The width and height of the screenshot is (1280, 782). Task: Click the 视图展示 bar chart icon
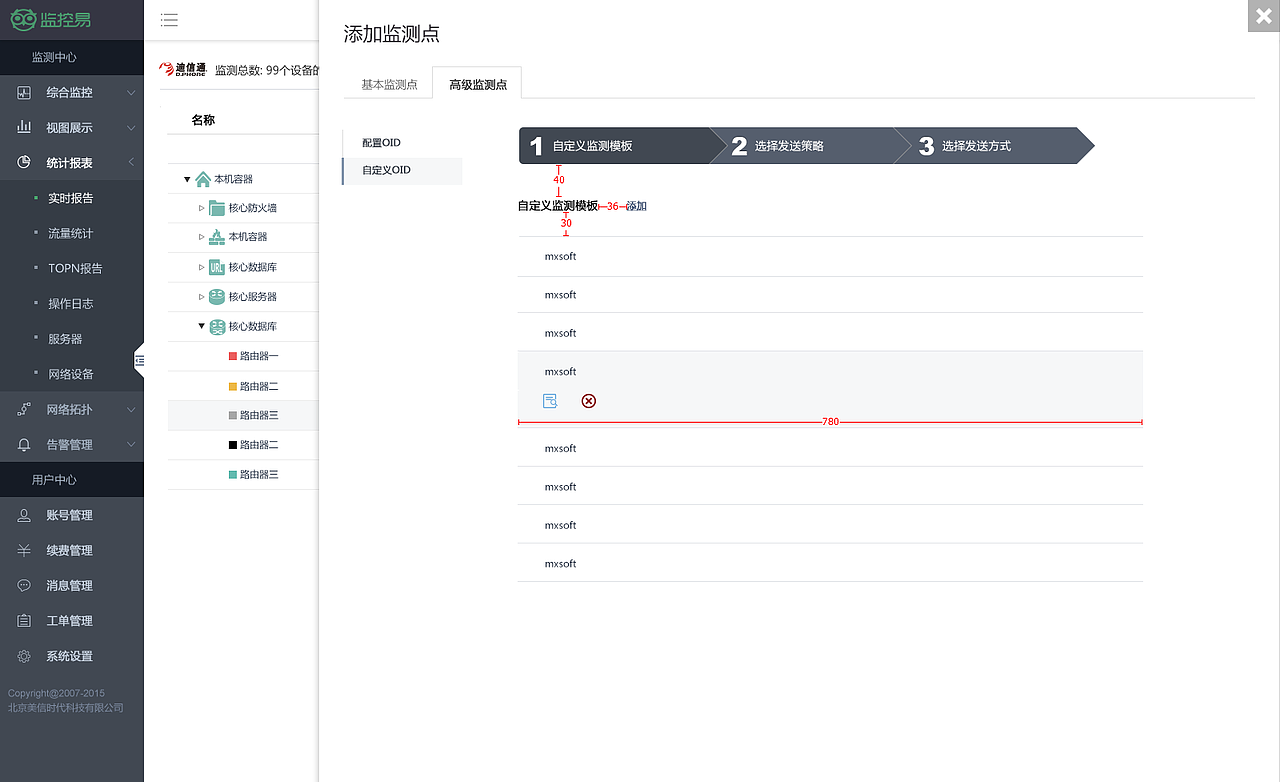coord(24,128)
